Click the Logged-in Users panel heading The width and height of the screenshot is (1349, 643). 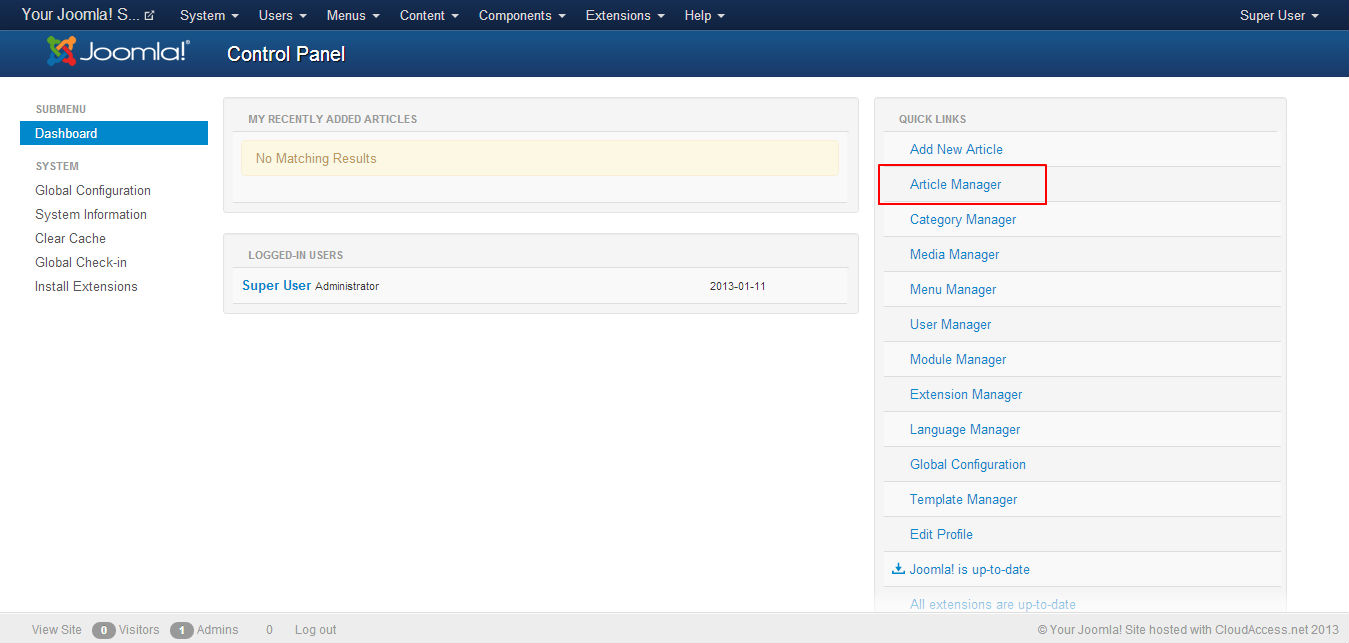pos(296,255)
